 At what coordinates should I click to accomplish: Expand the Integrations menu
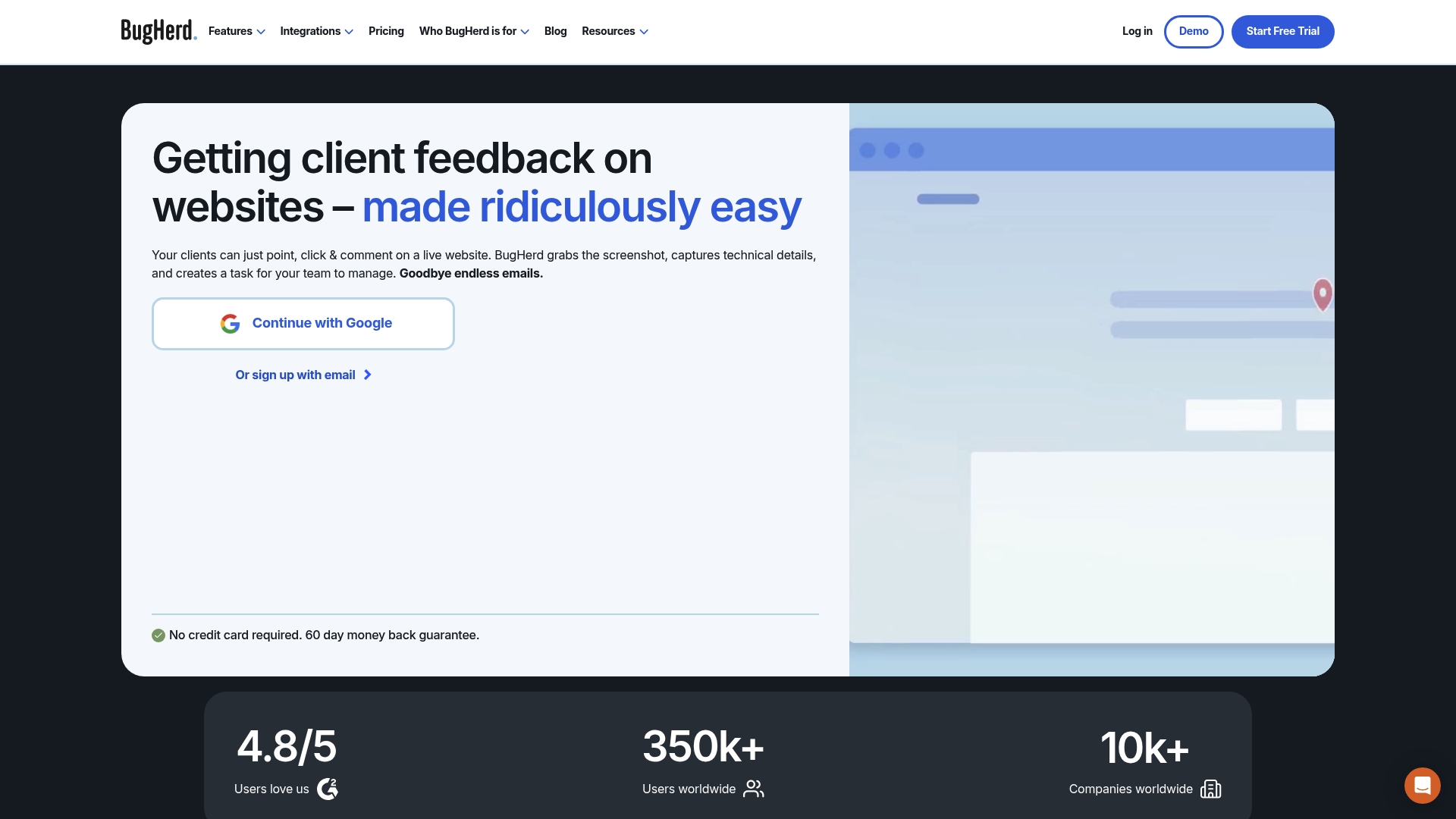316,31
